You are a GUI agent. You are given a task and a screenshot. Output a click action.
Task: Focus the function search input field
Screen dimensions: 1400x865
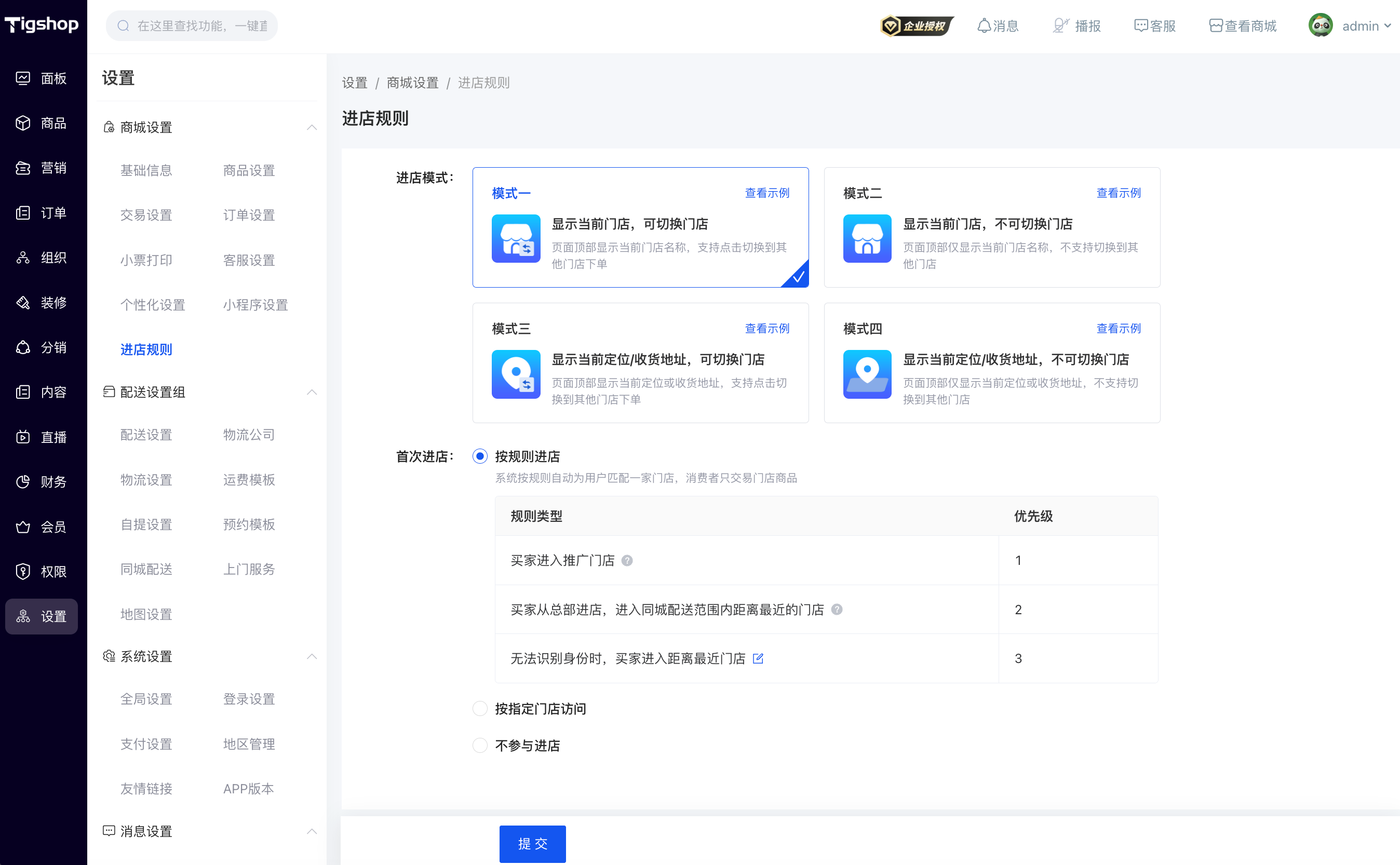[192, 26]
